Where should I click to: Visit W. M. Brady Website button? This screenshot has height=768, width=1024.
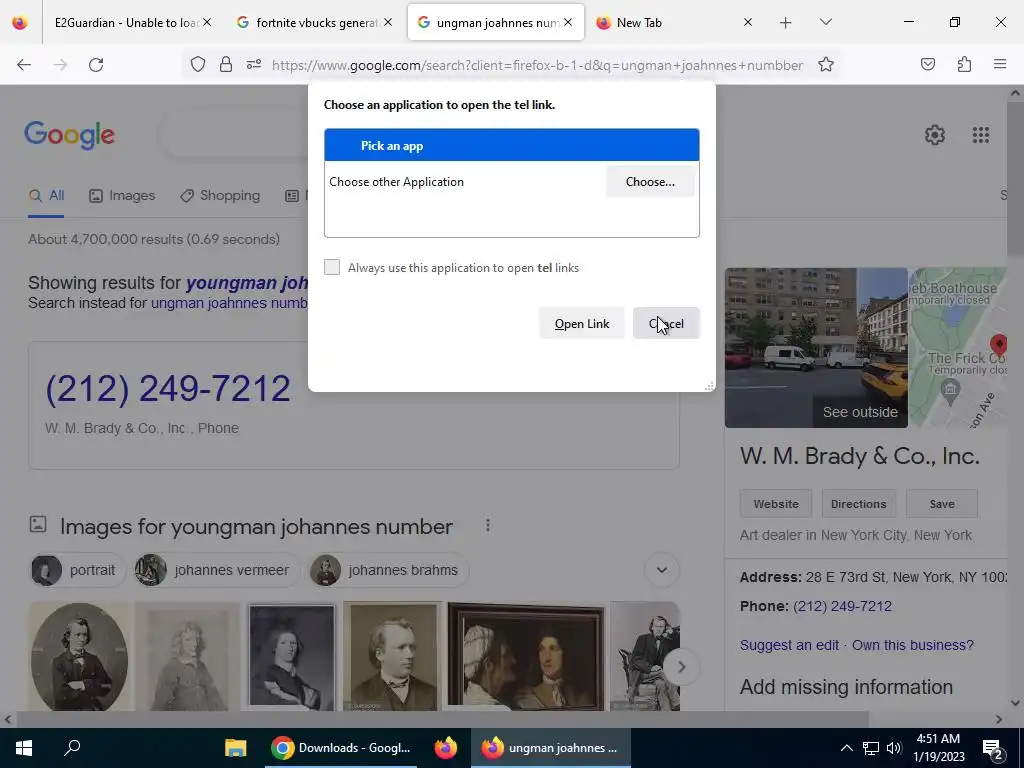[776, 504]
